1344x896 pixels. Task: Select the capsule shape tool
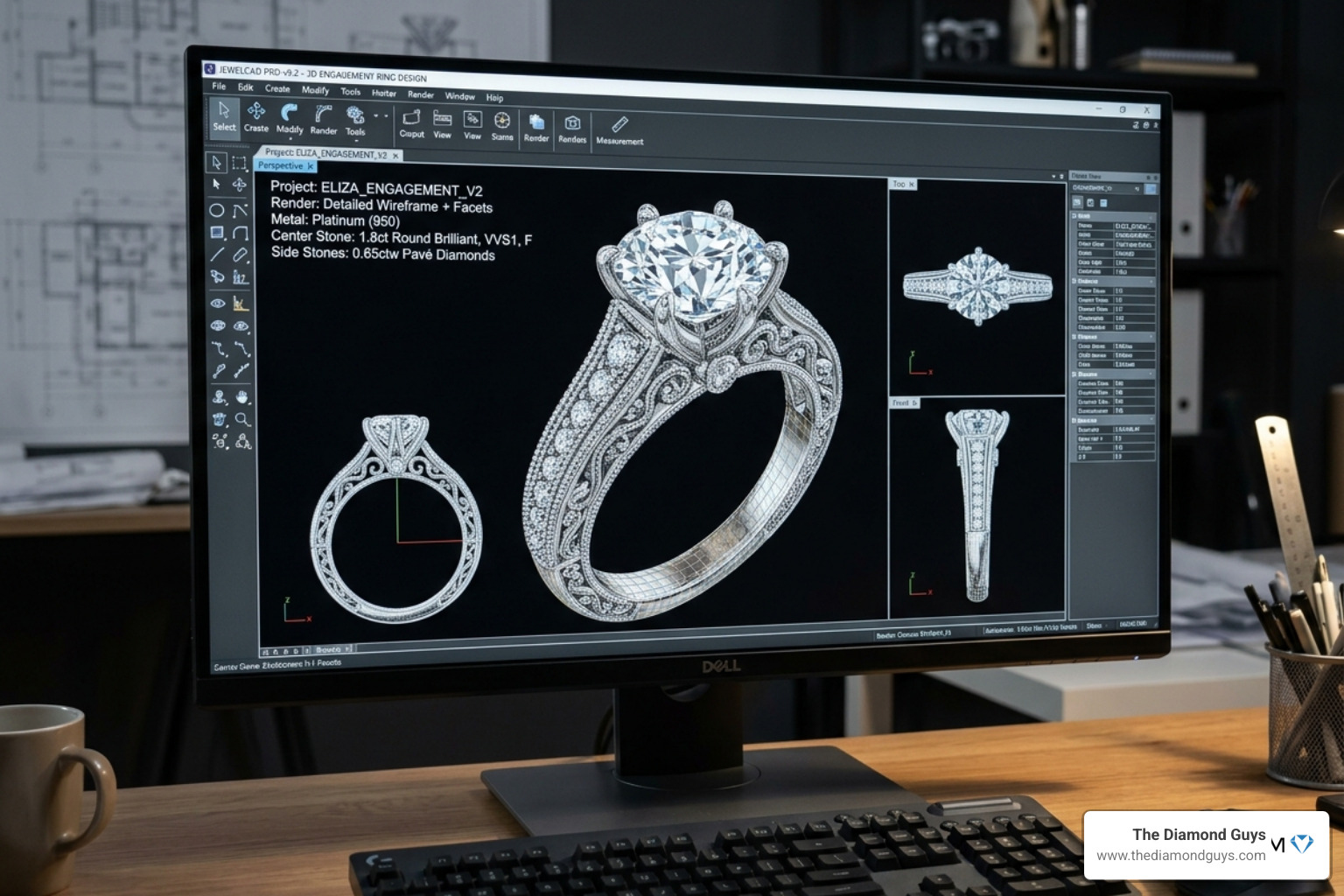tap(241, 255)
